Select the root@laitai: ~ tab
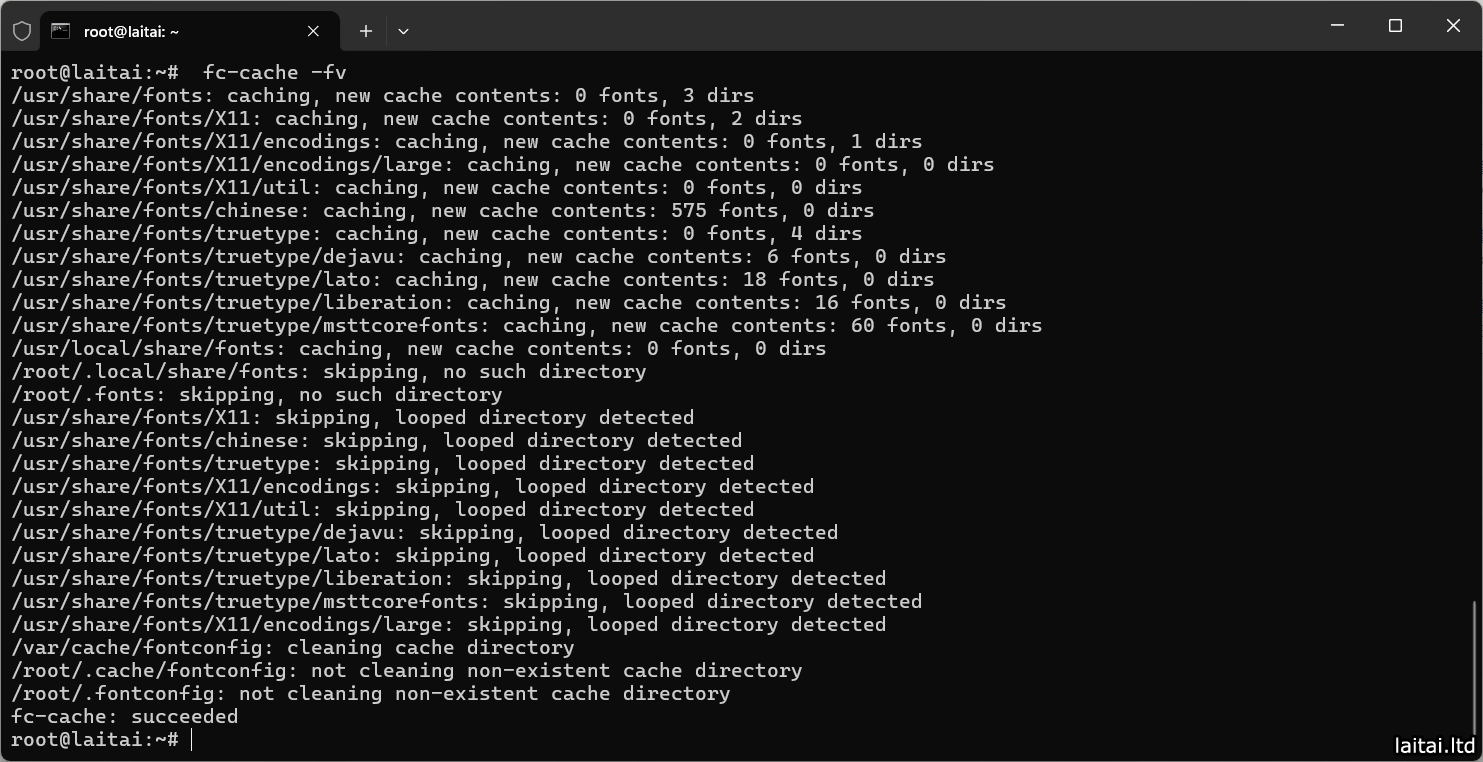The image size is (1483, 762). tap(180, 31)
